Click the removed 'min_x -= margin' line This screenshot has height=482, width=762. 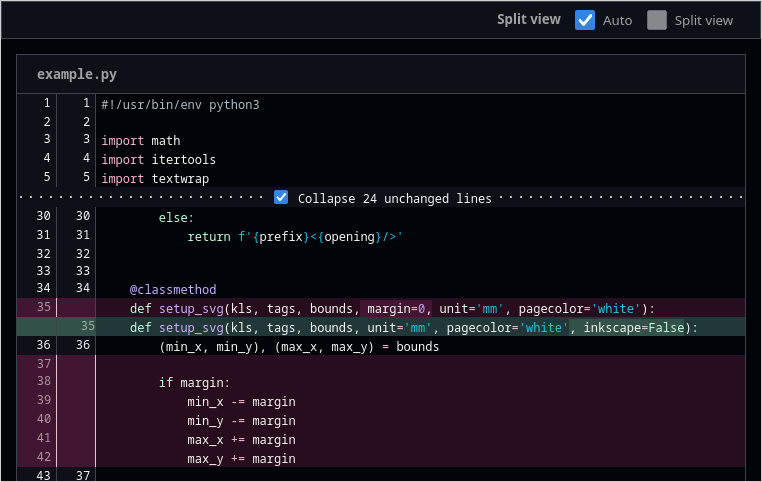click(240, 402)
